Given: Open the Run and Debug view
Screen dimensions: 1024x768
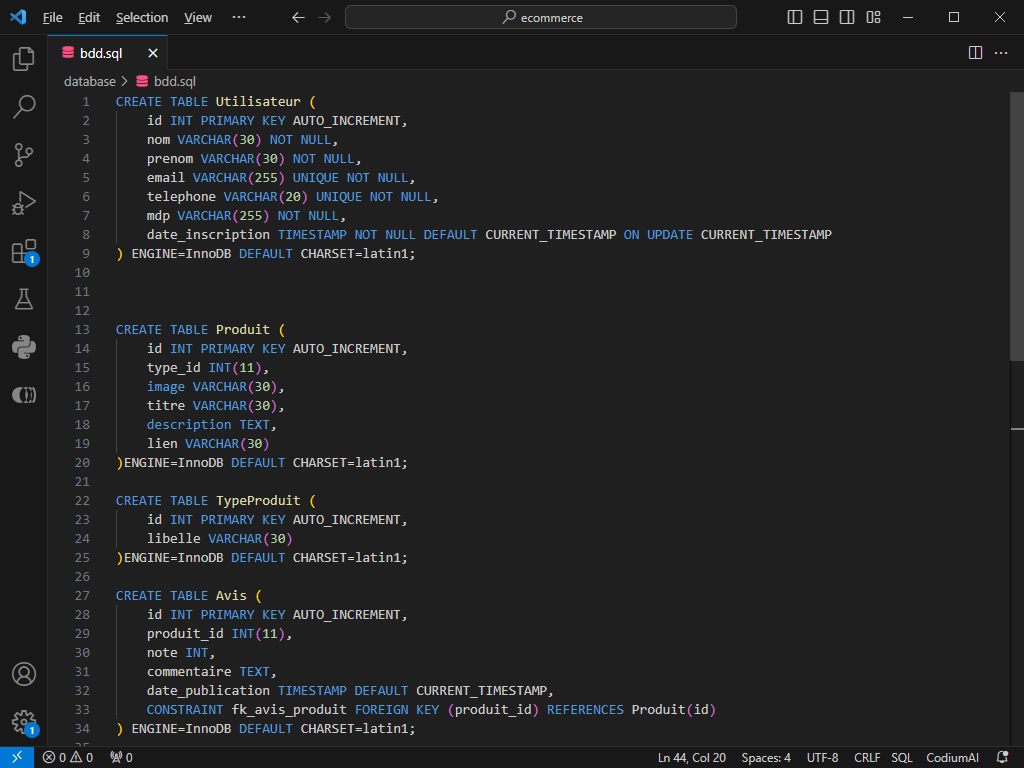Looking at the screenshot, I should pyautogui.click(x=24, y=203).
